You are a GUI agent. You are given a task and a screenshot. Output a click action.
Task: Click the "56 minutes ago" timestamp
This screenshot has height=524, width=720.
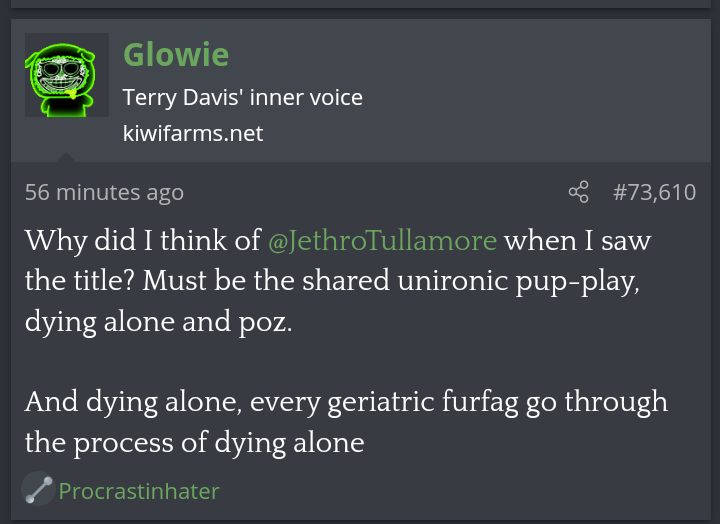(104, 192)
